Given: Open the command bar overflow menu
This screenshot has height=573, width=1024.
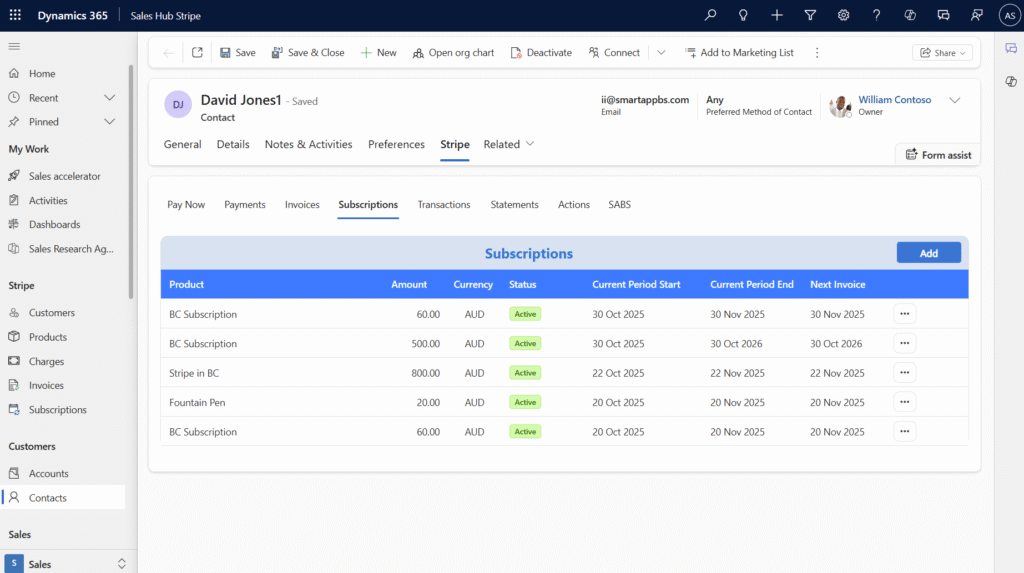Looking at the screenshot, I should (x=817, y=52).
